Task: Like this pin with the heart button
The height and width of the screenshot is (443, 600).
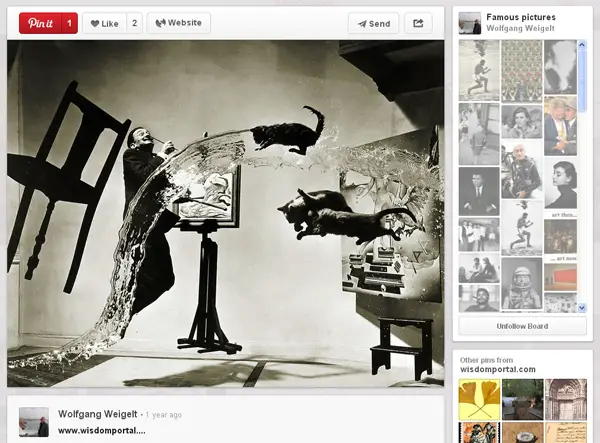Action: coord(104,23)
